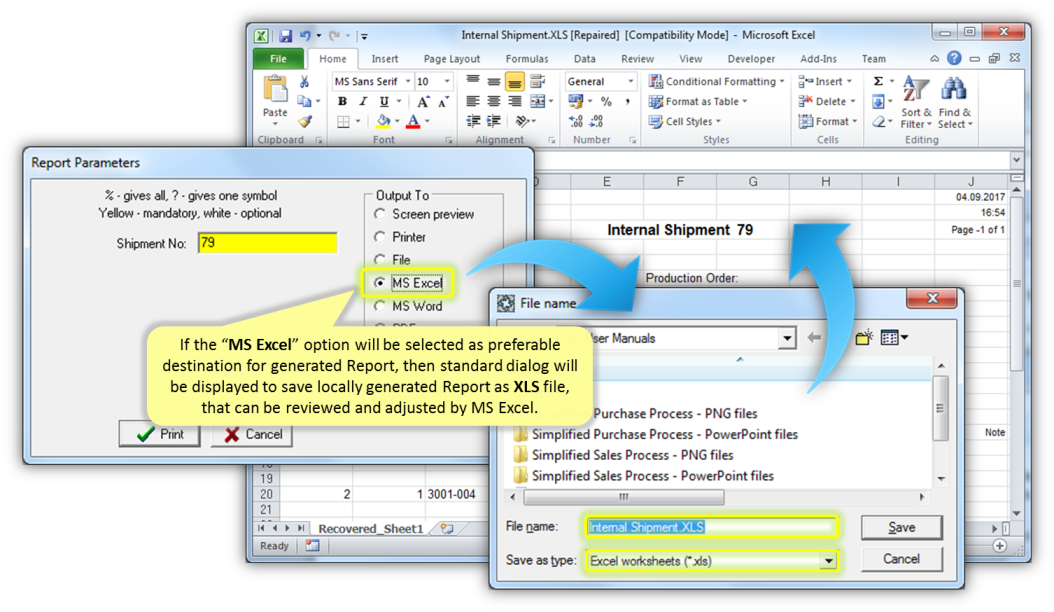Click the Decrease Font Size icon
Viewport: 1054px width, 612px height.
tap(443, 102)
